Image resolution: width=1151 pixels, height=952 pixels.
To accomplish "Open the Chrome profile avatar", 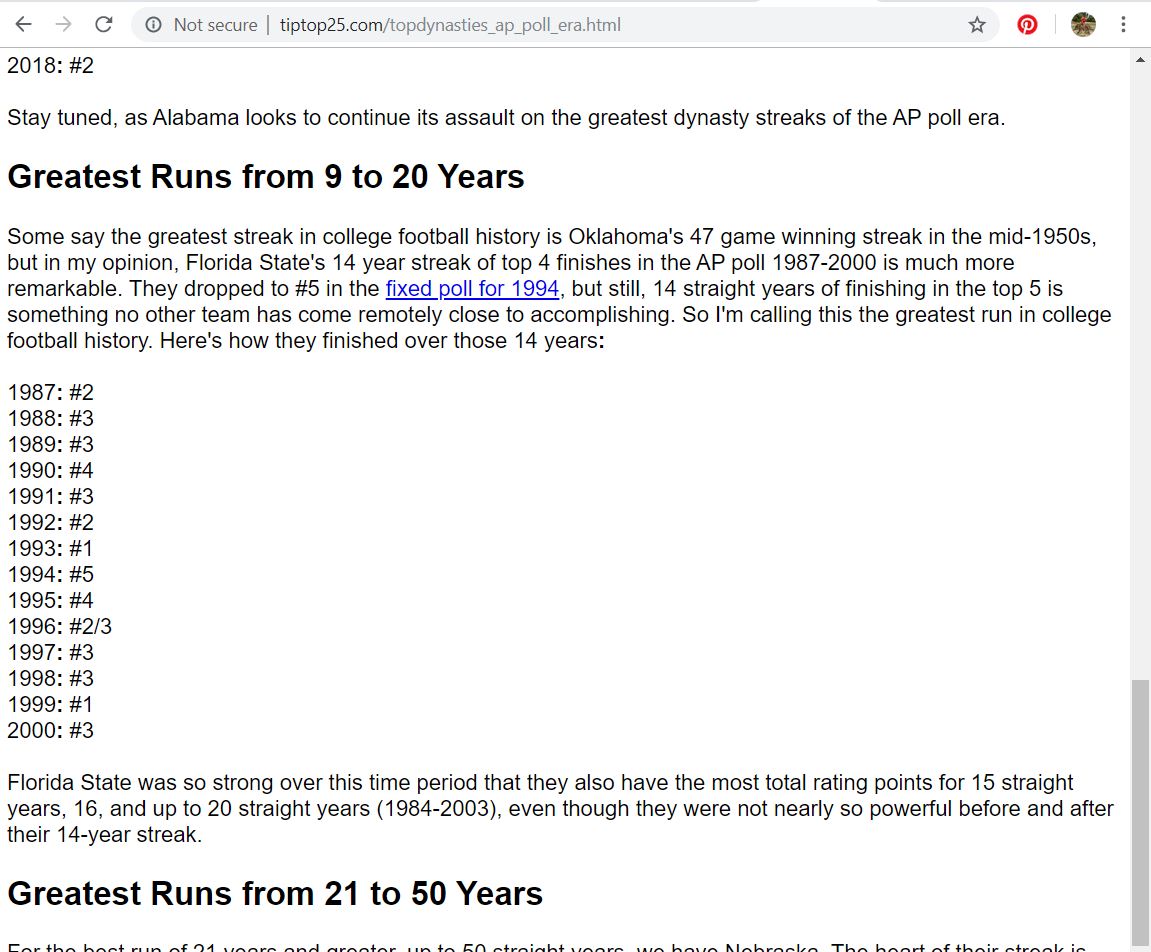I will coord(1083,25).
